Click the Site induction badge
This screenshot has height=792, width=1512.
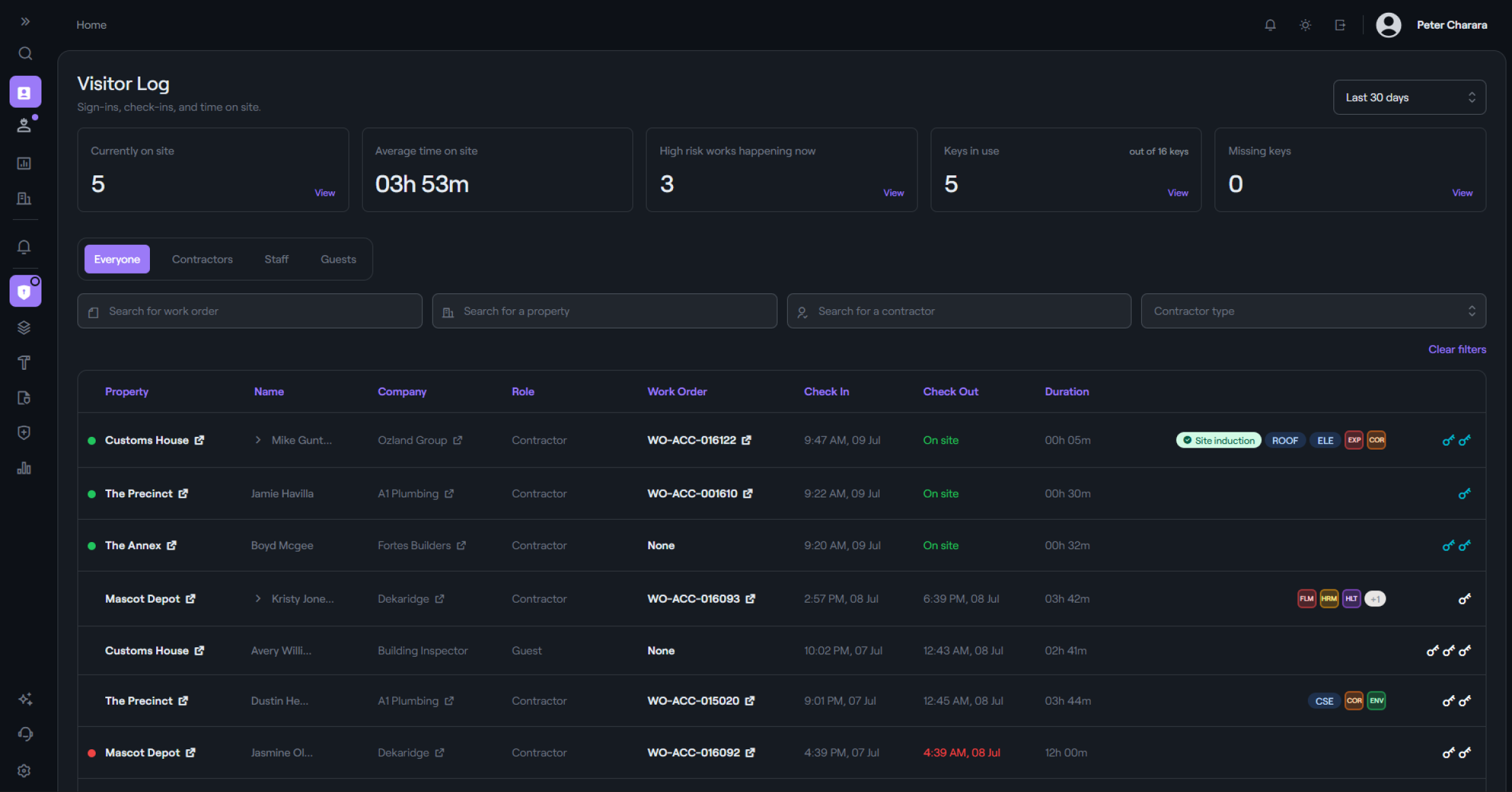1219,440
